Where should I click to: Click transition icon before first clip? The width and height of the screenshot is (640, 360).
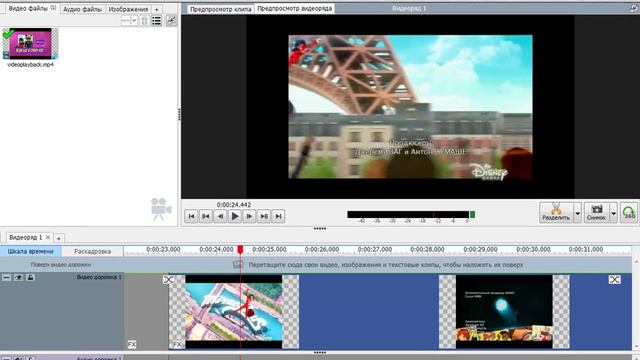click(169, 280)
